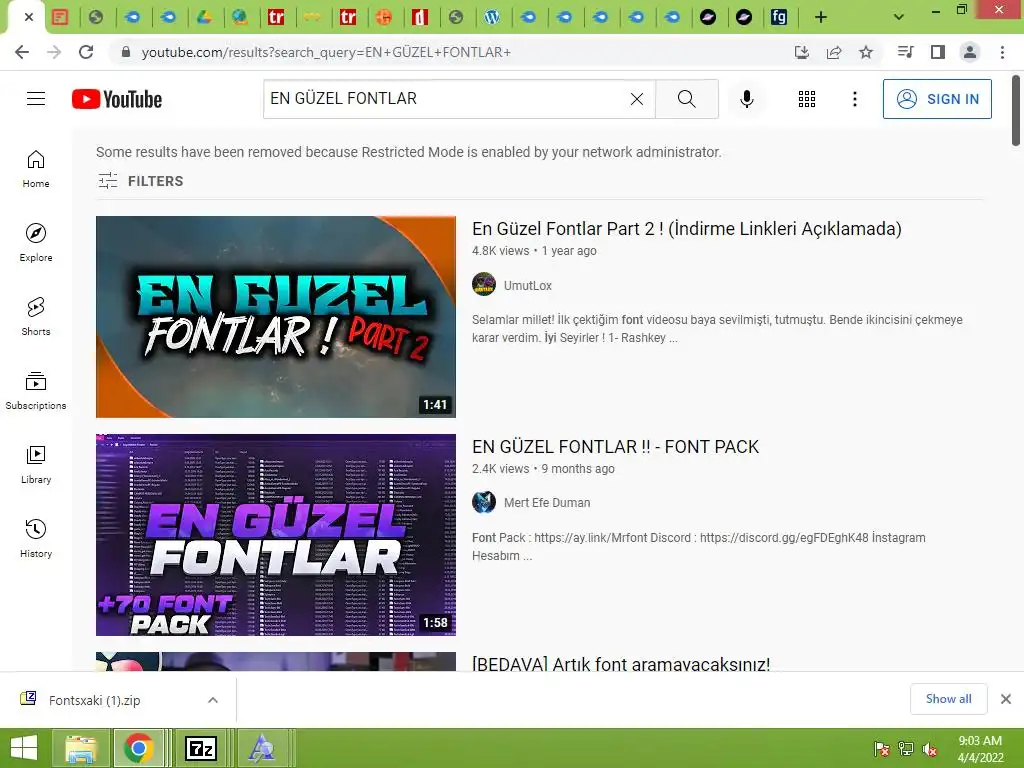Viewport: 1024px width, 768px height.
Task: Go to Home in the sidebar
Action: (36, 169)
